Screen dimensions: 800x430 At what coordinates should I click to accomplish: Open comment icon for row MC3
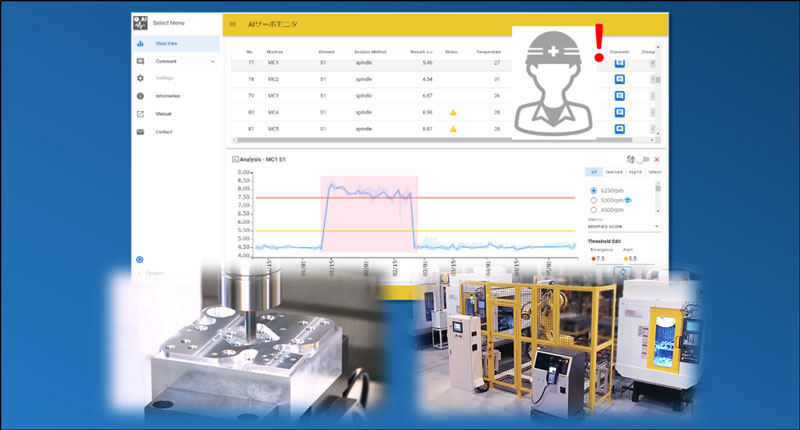tap(619, 96)
